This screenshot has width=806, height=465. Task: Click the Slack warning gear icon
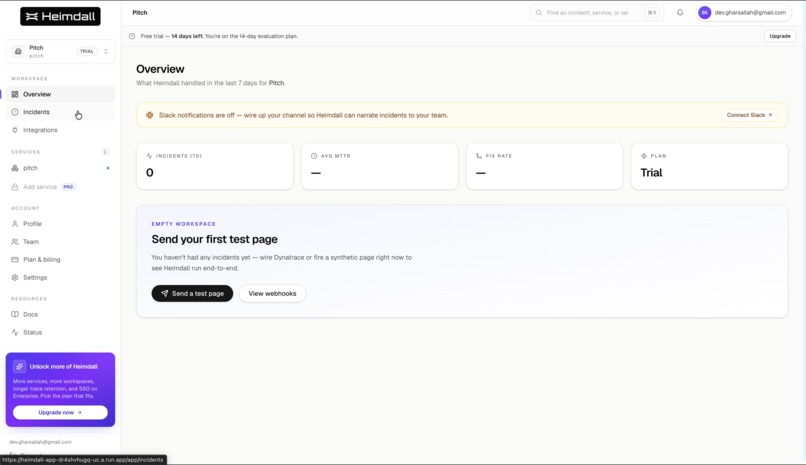(x=150, y=115)
